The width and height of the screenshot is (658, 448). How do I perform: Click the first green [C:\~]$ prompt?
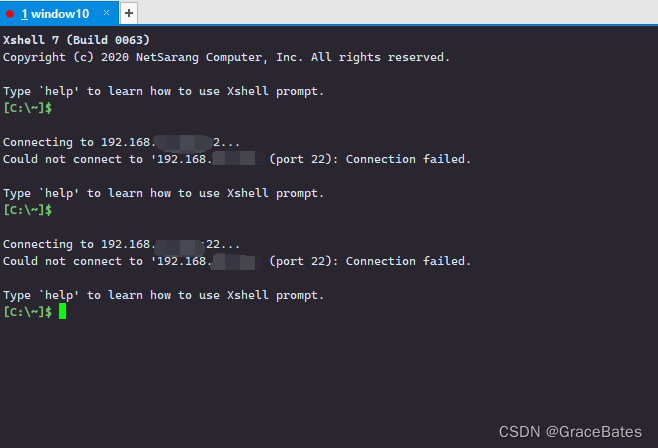point(28,108)
